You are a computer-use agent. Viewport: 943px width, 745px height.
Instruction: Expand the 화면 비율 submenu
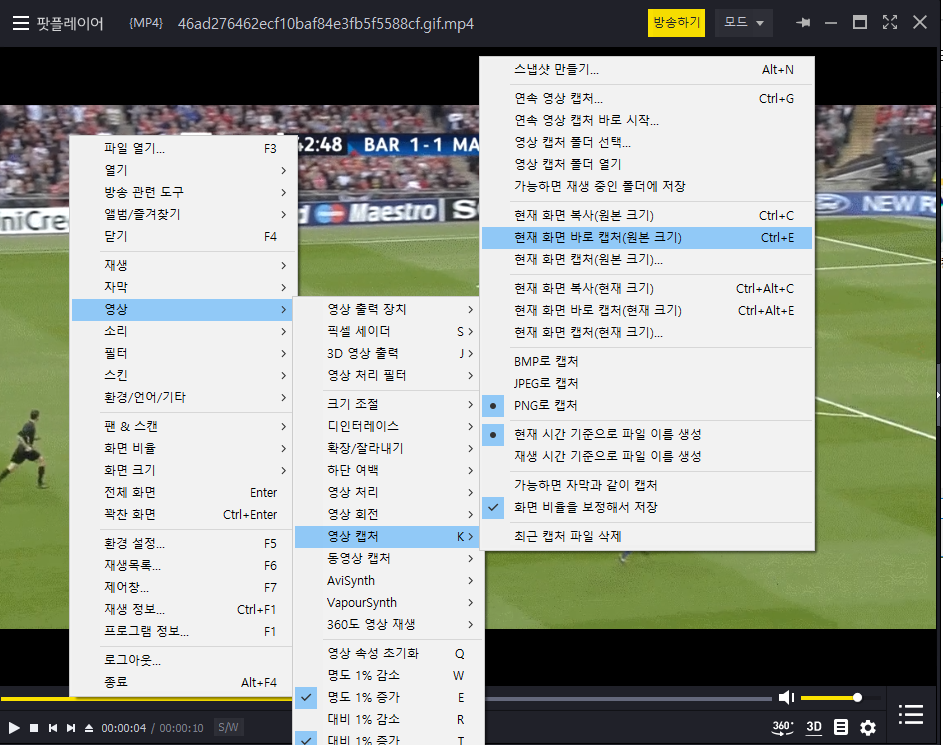coord(183,449)
